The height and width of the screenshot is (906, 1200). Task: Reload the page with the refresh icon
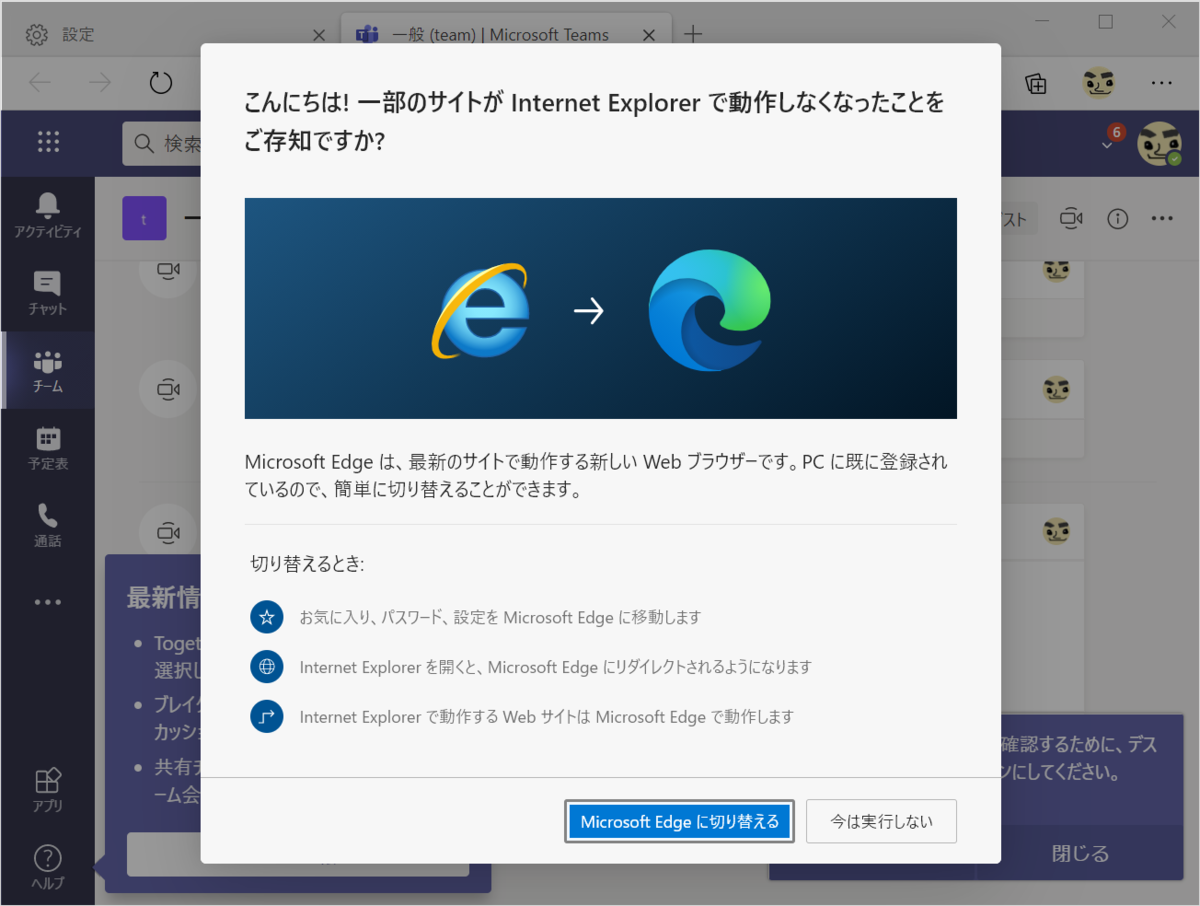161,83
